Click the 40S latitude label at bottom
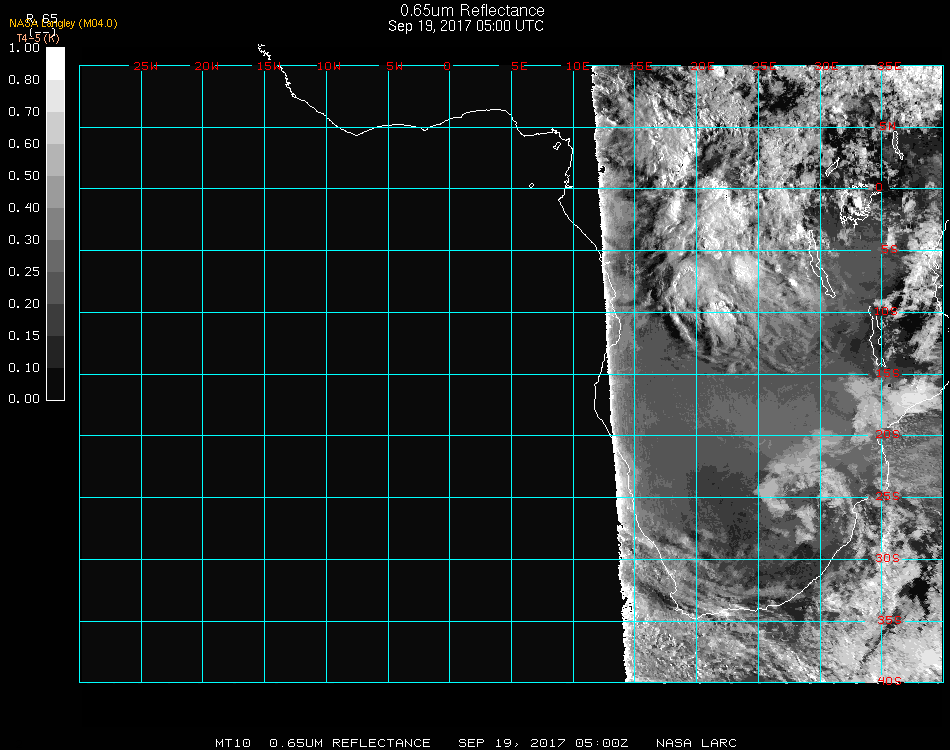This screenshot has width=950, height=750. click(888, 681)
